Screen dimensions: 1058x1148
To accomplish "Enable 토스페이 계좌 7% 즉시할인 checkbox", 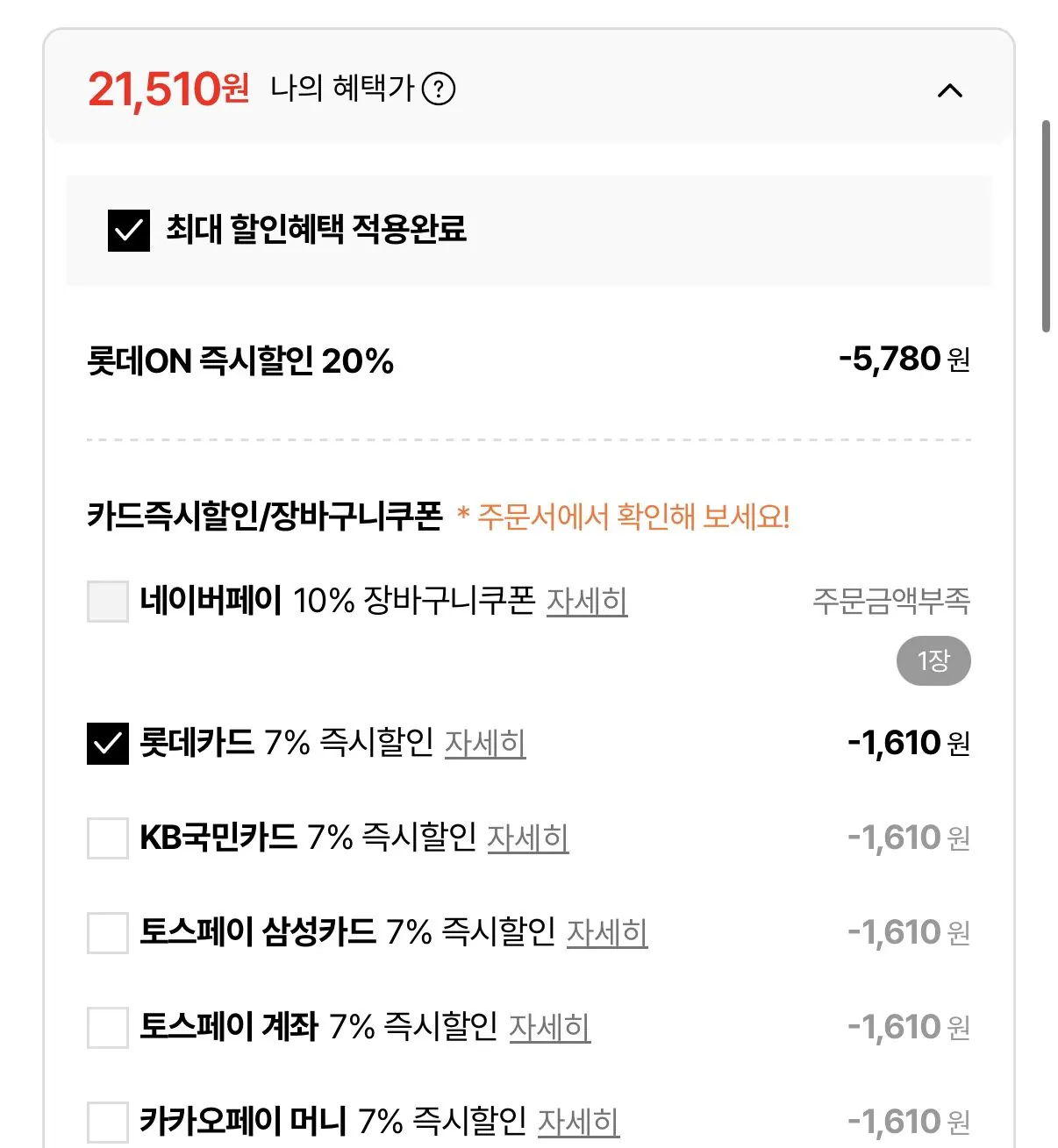I will click(x=108, y=1027).
